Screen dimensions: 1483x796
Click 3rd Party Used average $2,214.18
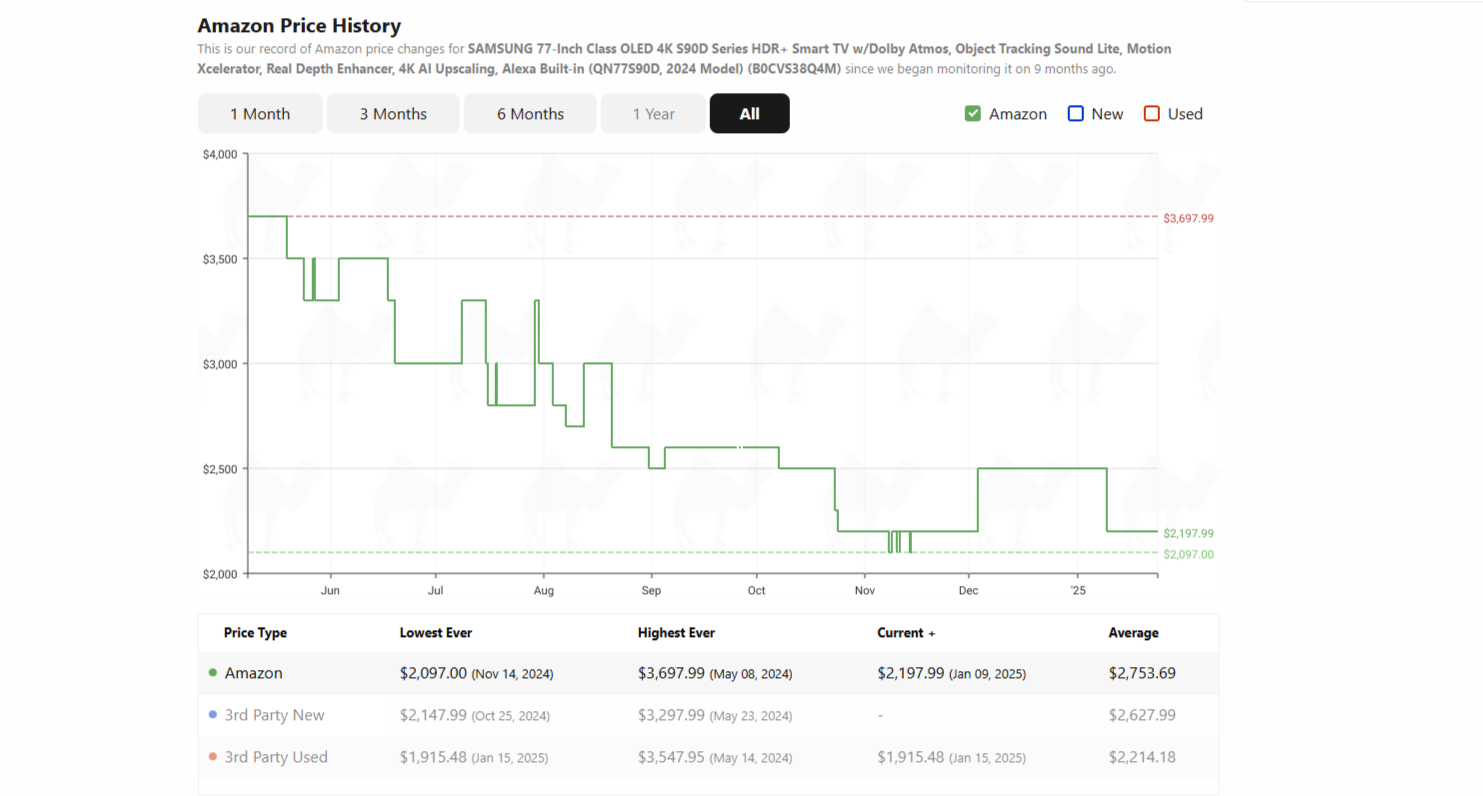[1142, 757]
